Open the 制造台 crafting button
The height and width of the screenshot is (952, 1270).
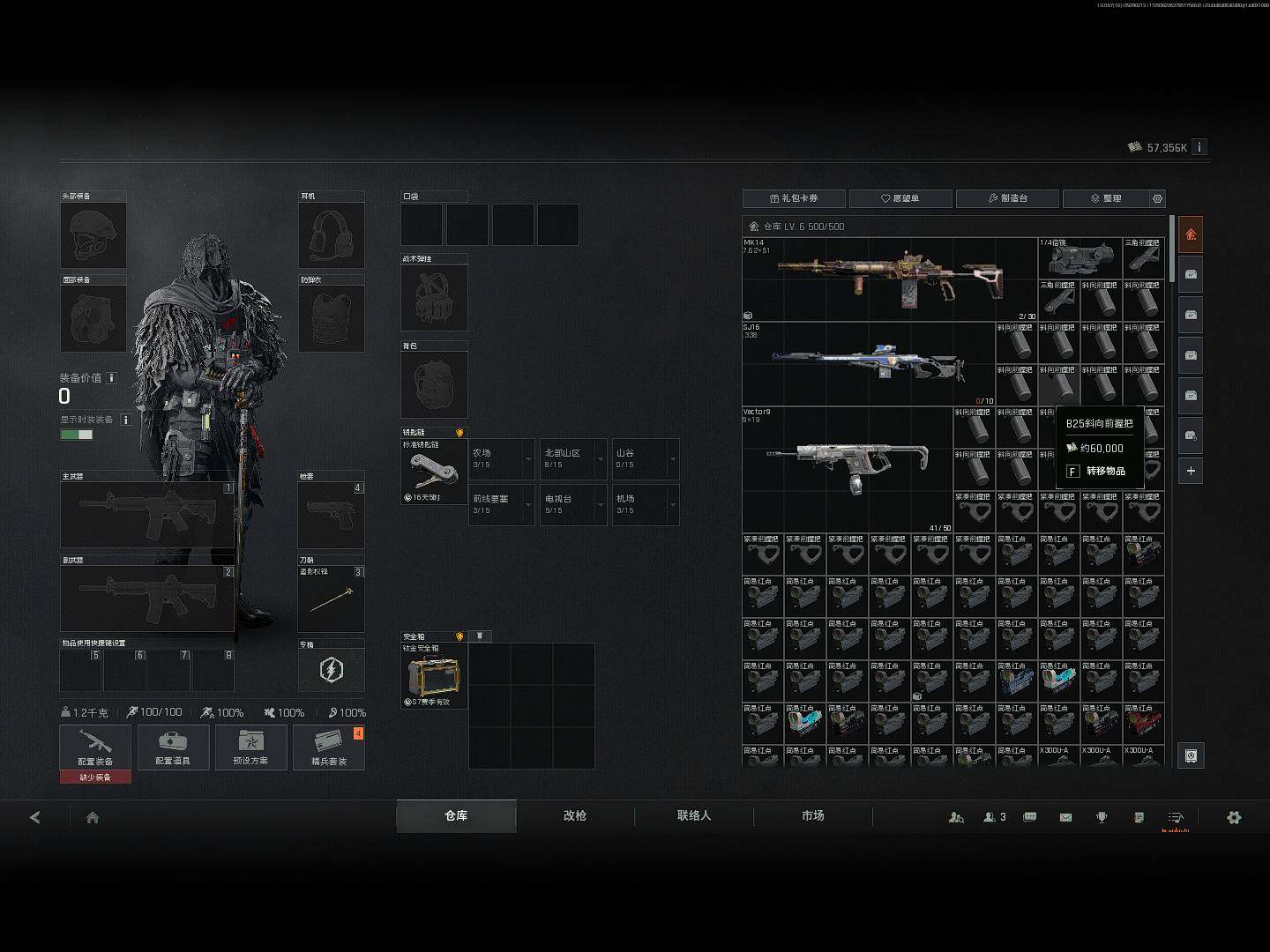[x=1007, y=198]
